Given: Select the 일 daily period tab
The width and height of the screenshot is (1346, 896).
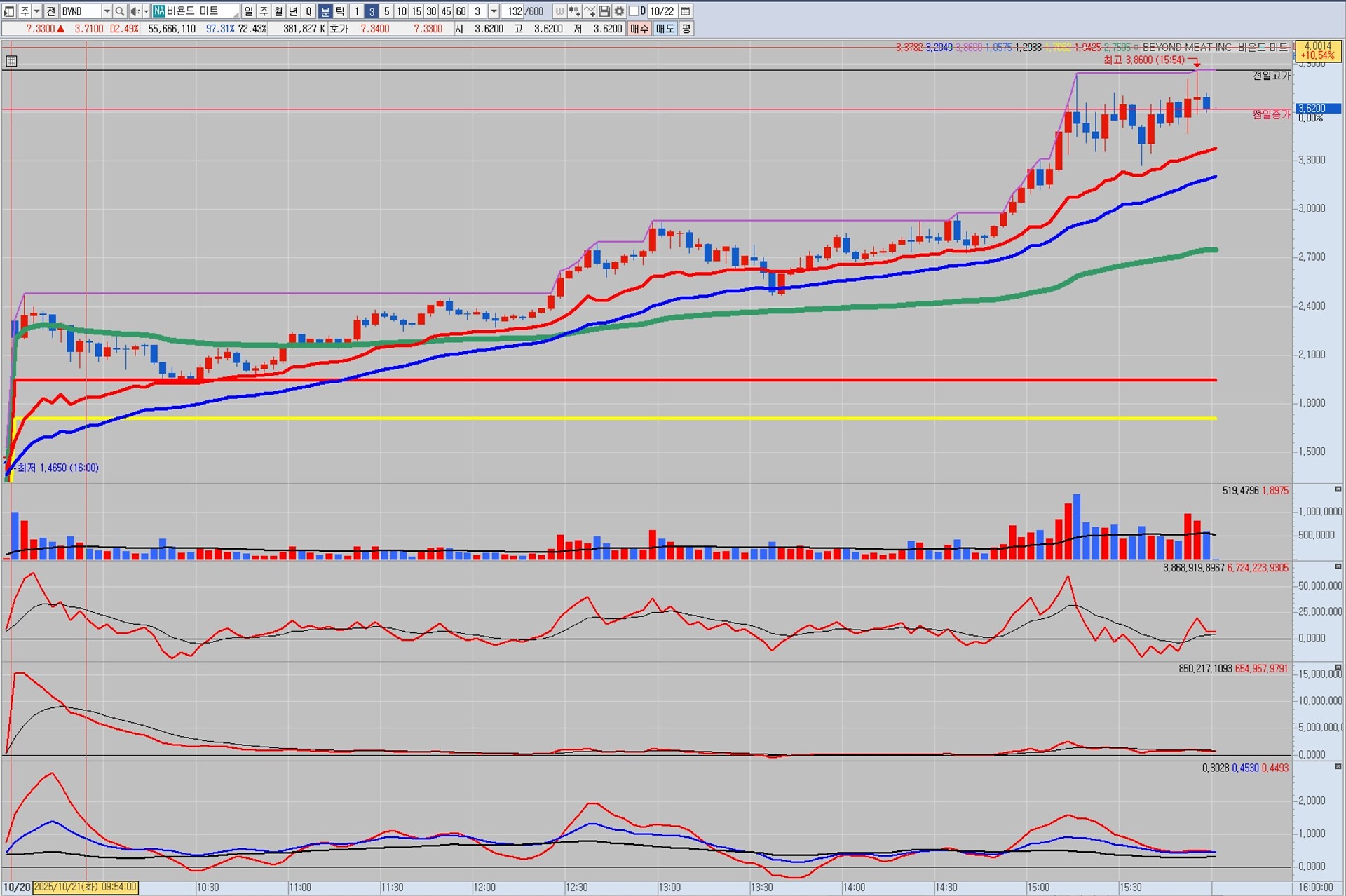Looking at the screenshot, I should click(x=249, y=11).
